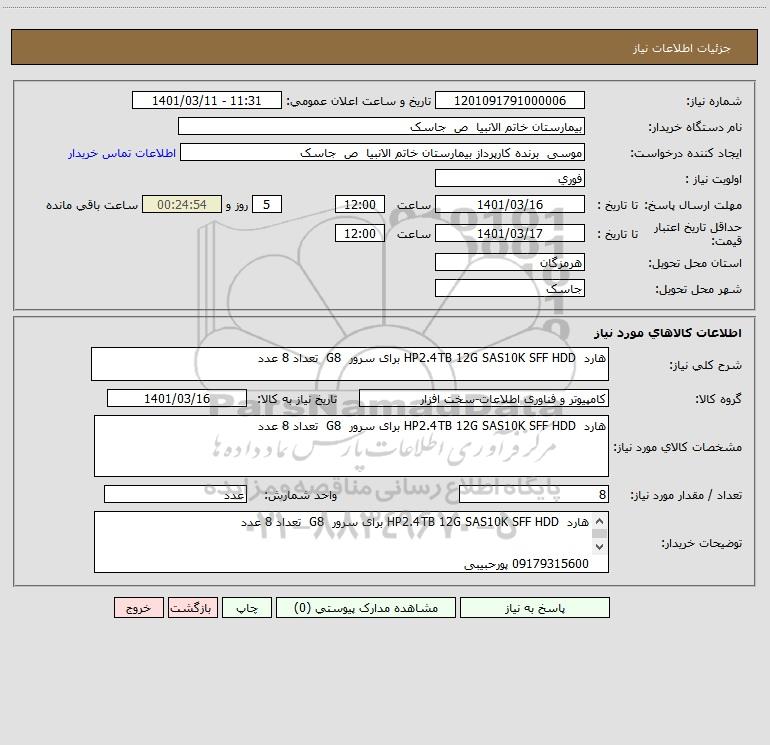Image resolution: width=770 pixels, height=745 pixels.
Task: Click the 'واحد شمارش:' label
Action: (301, 495)
